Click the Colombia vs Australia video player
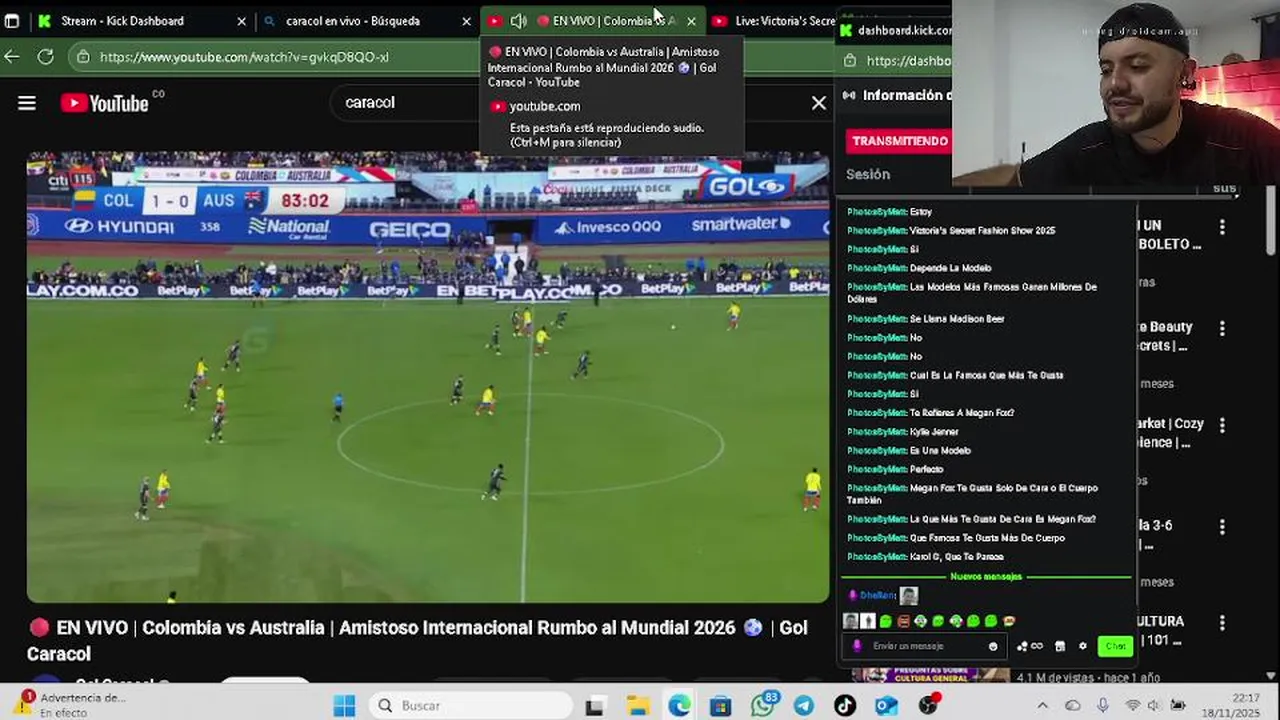 coord(428,377)
